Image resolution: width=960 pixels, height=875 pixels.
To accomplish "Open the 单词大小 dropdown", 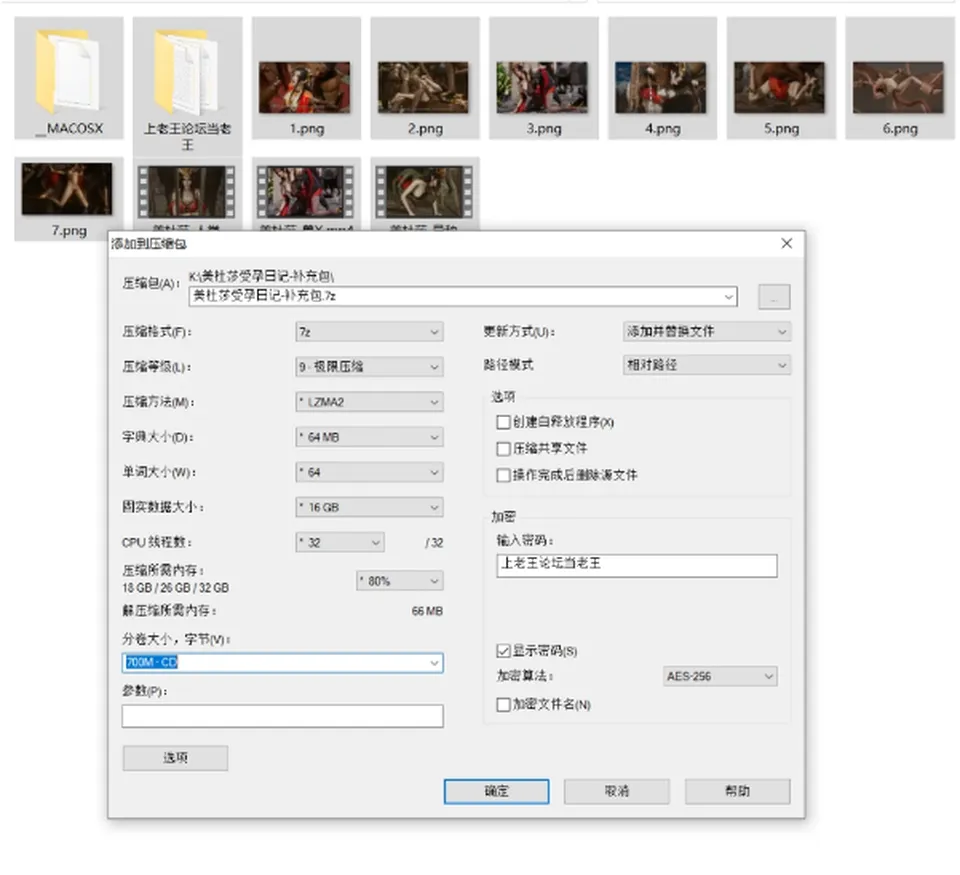I will [369, 472].
